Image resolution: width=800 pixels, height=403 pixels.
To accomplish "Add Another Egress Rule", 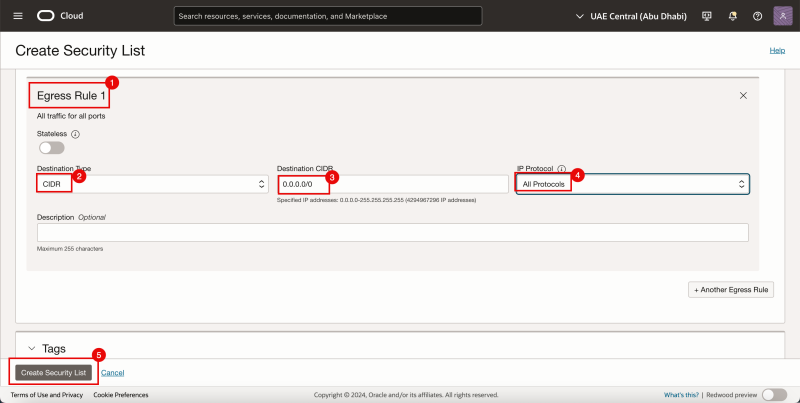I will point(731,289).
